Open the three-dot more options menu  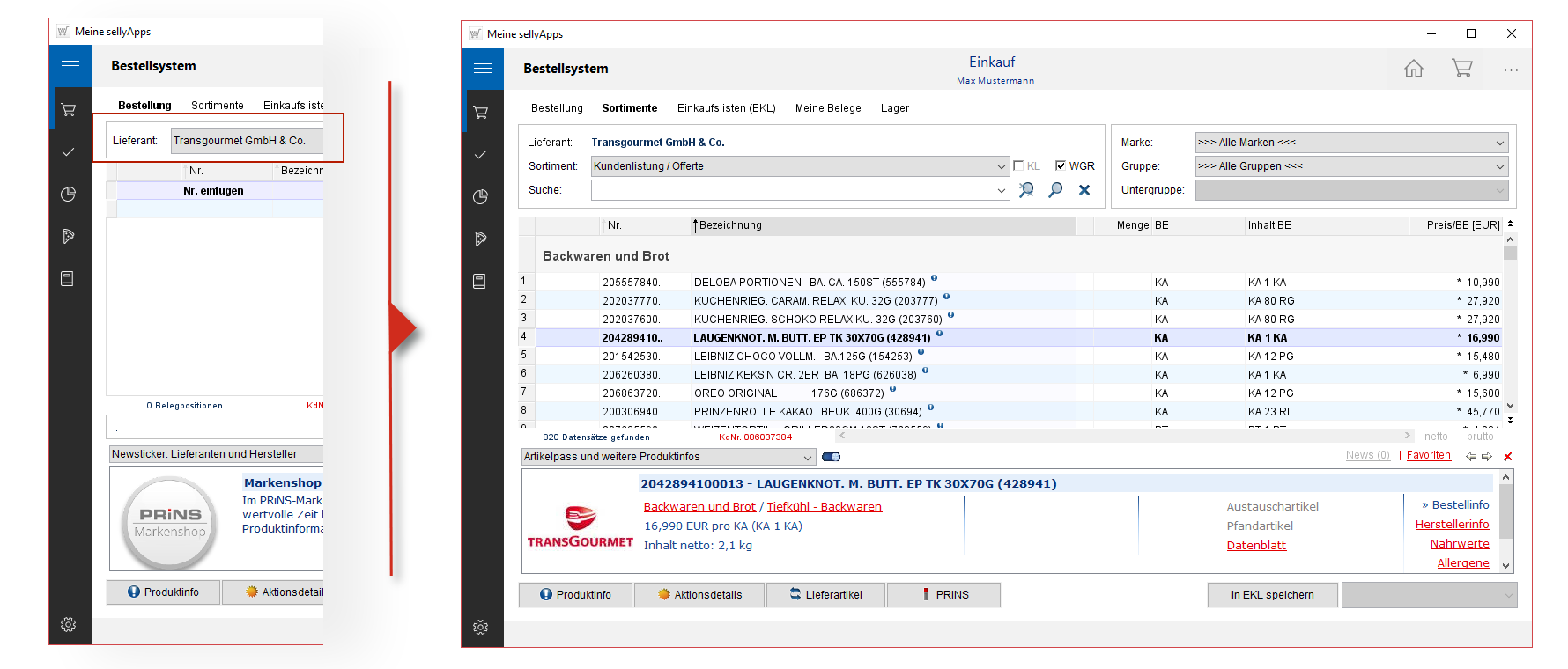(x=1511, y=70)
